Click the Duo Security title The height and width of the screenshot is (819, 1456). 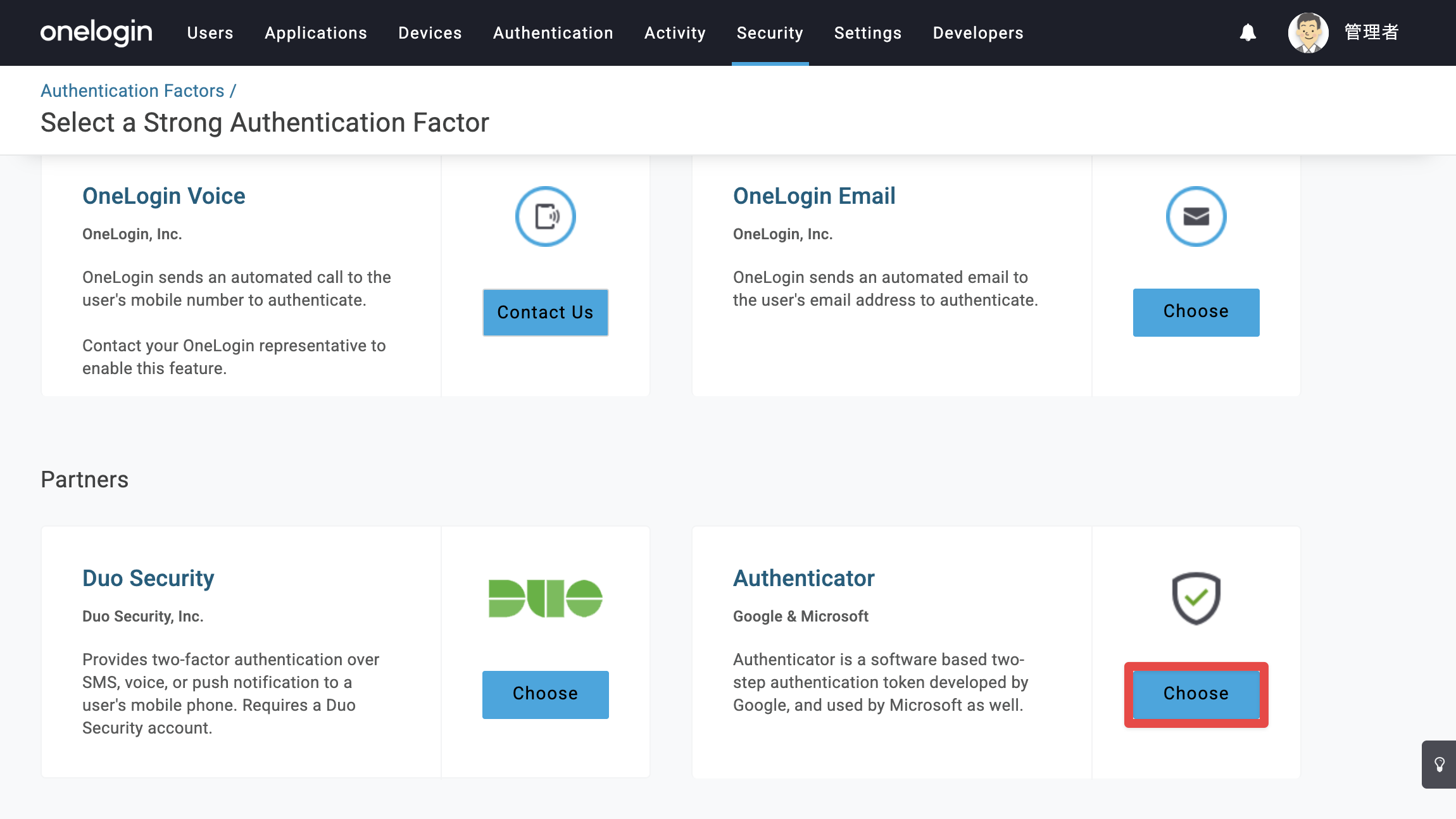tap(148, 578)
